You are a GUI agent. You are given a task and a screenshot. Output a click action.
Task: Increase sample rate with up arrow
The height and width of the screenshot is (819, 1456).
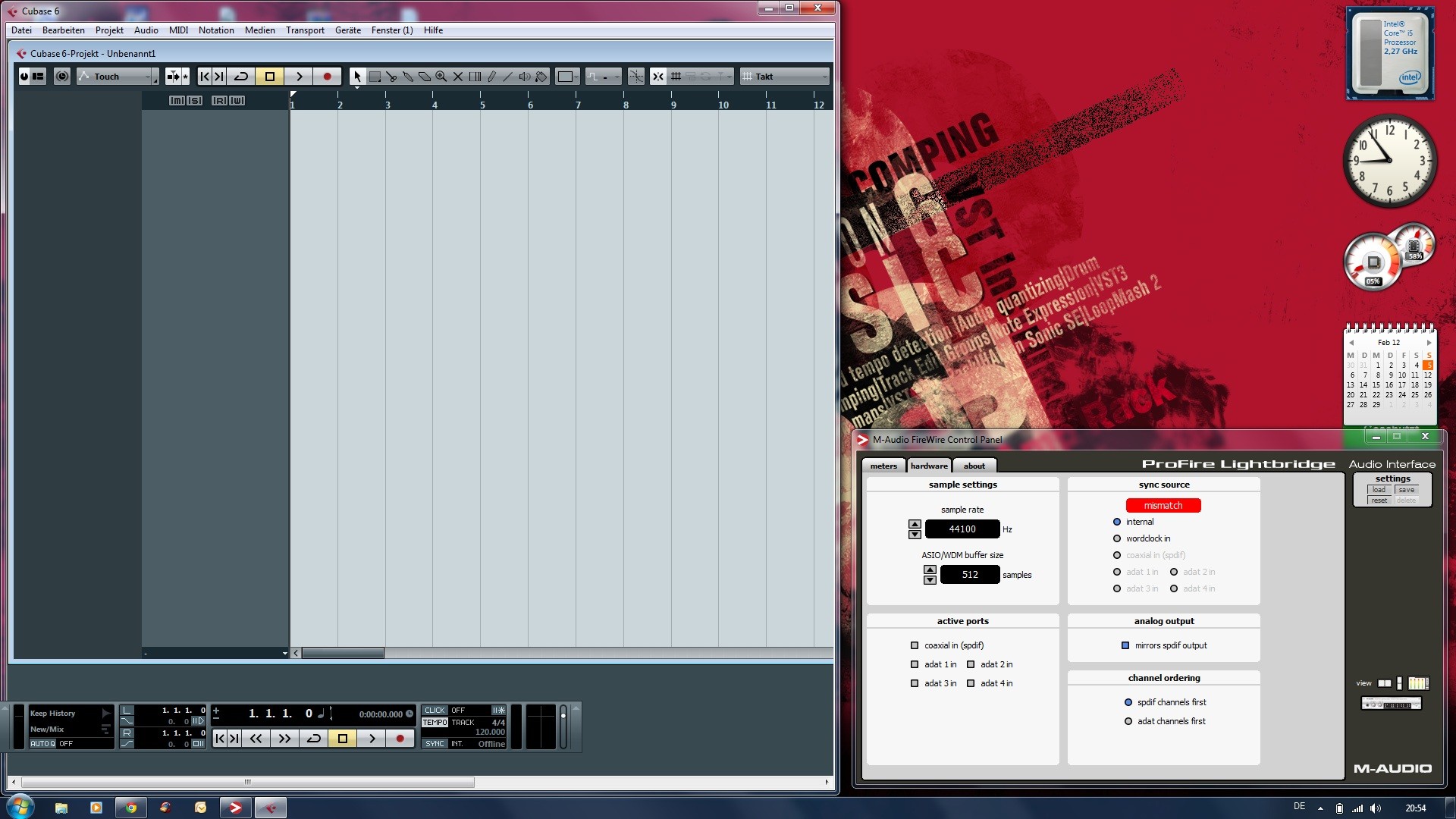[915, 525]
